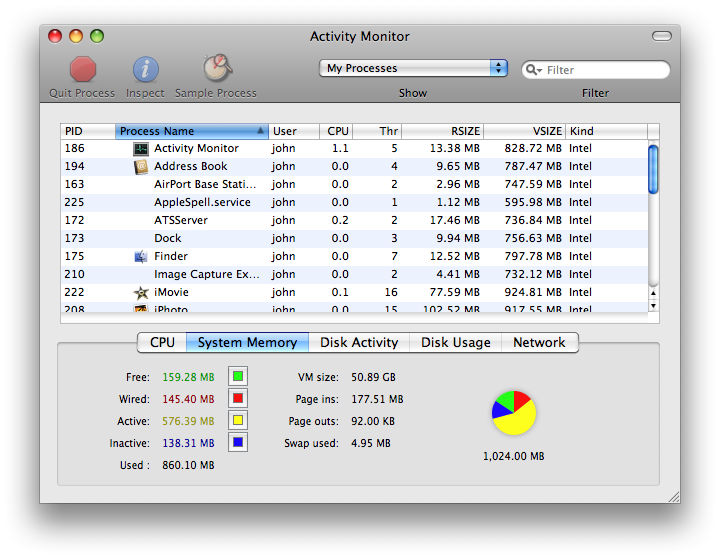Screen dimensions: 720x558
Task: Click the Finder process name
Action: (x=171, y=256)
